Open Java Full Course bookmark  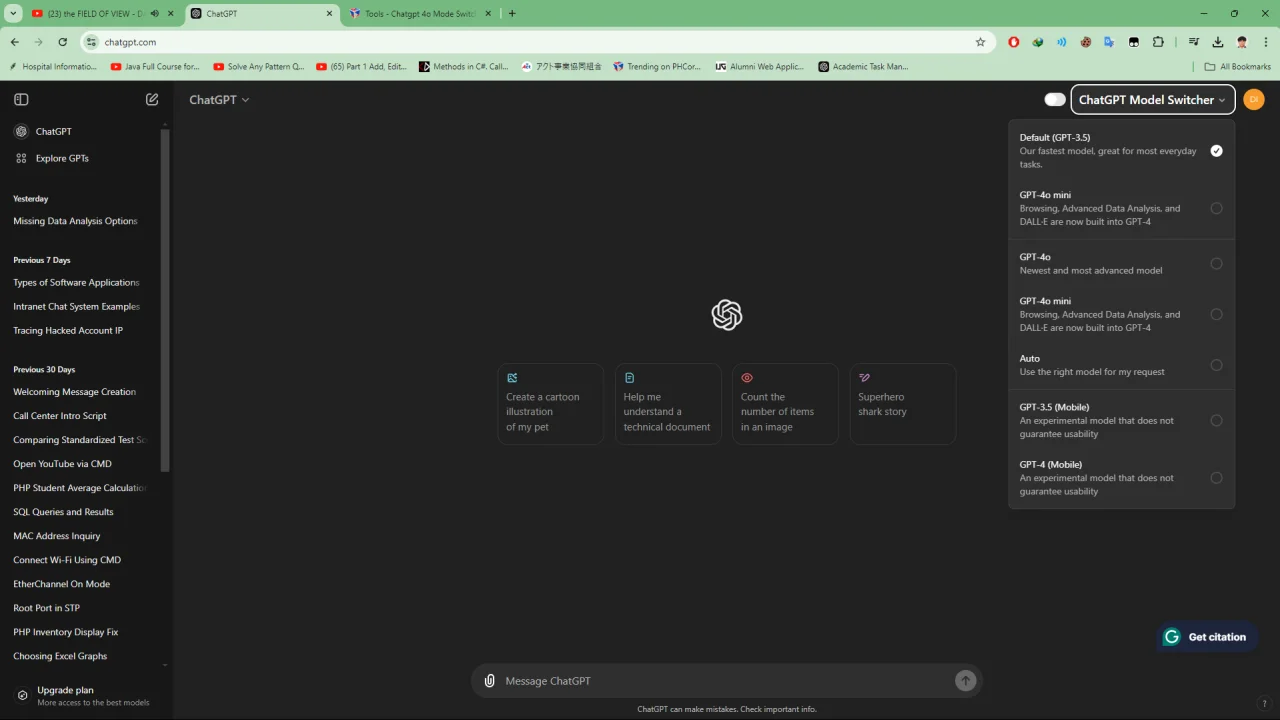155,67
